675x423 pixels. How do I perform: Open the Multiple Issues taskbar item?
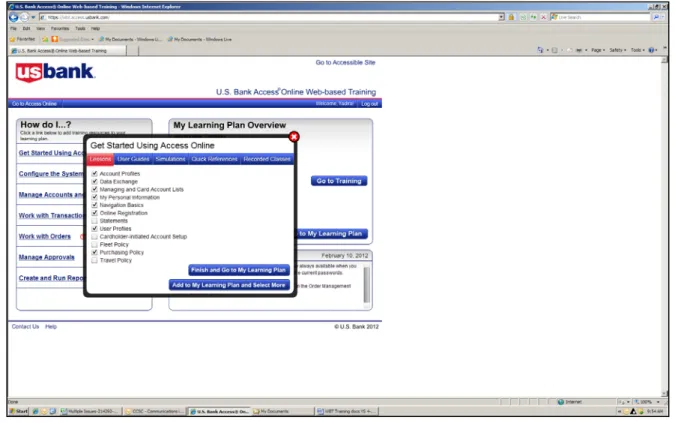tap(90, 411)
